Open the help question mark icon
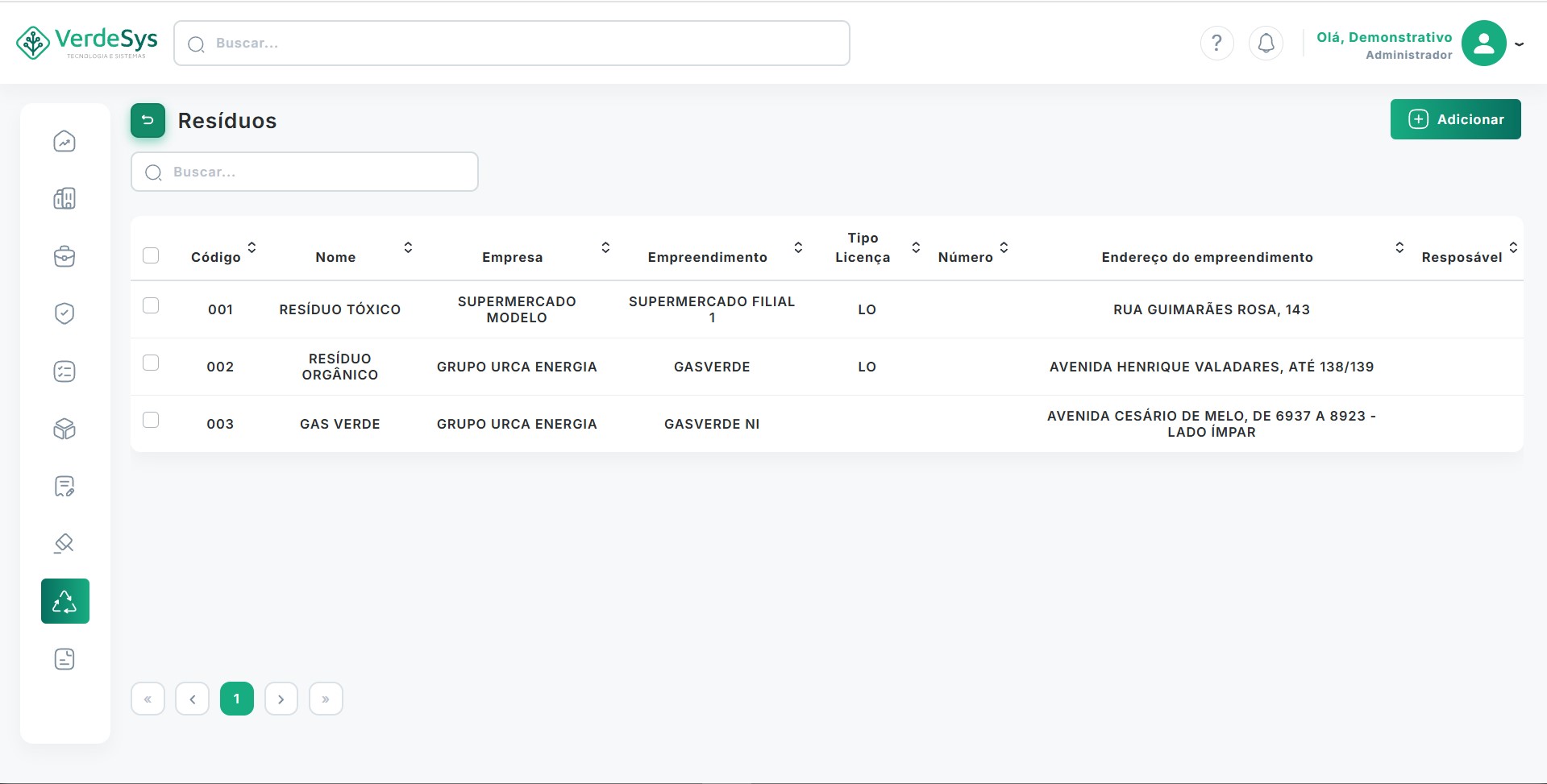The height and width of the screenshot is (784, 1547). click(1216, 43)
